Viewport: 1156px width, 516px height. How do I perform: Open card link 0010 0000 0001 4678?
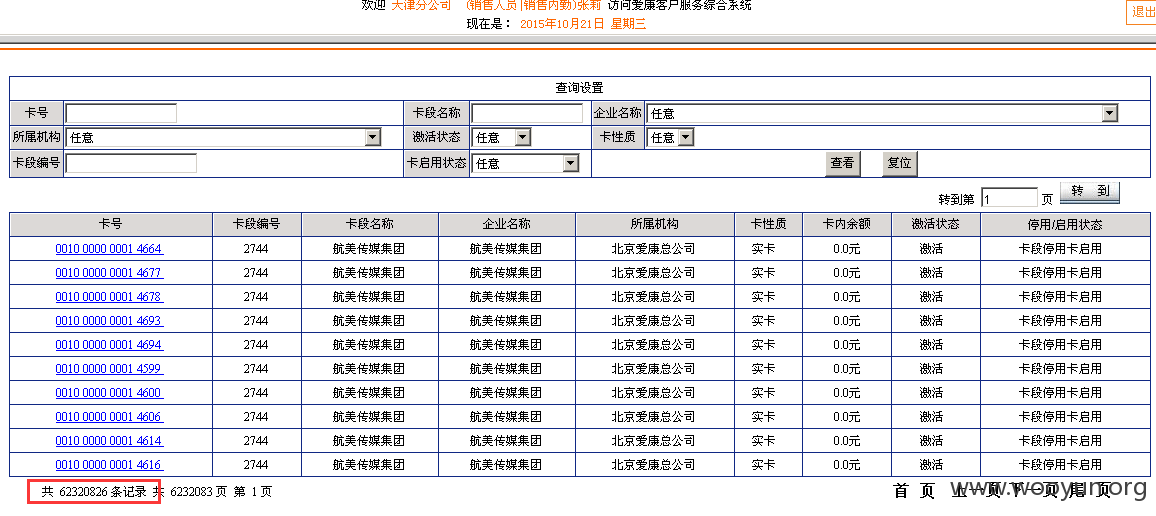pyautogui.click(x=109, y=296)
